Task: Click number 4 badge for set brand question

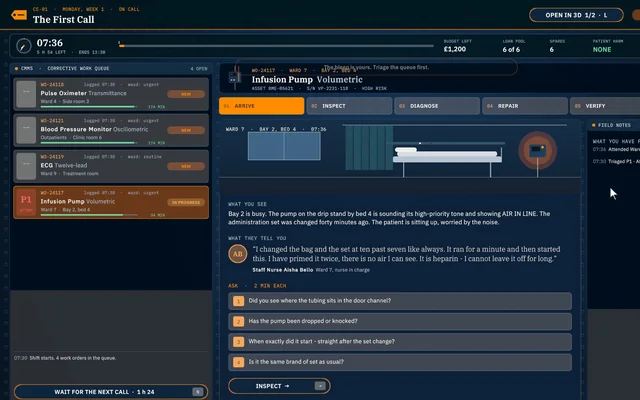Action: (238, 362)
